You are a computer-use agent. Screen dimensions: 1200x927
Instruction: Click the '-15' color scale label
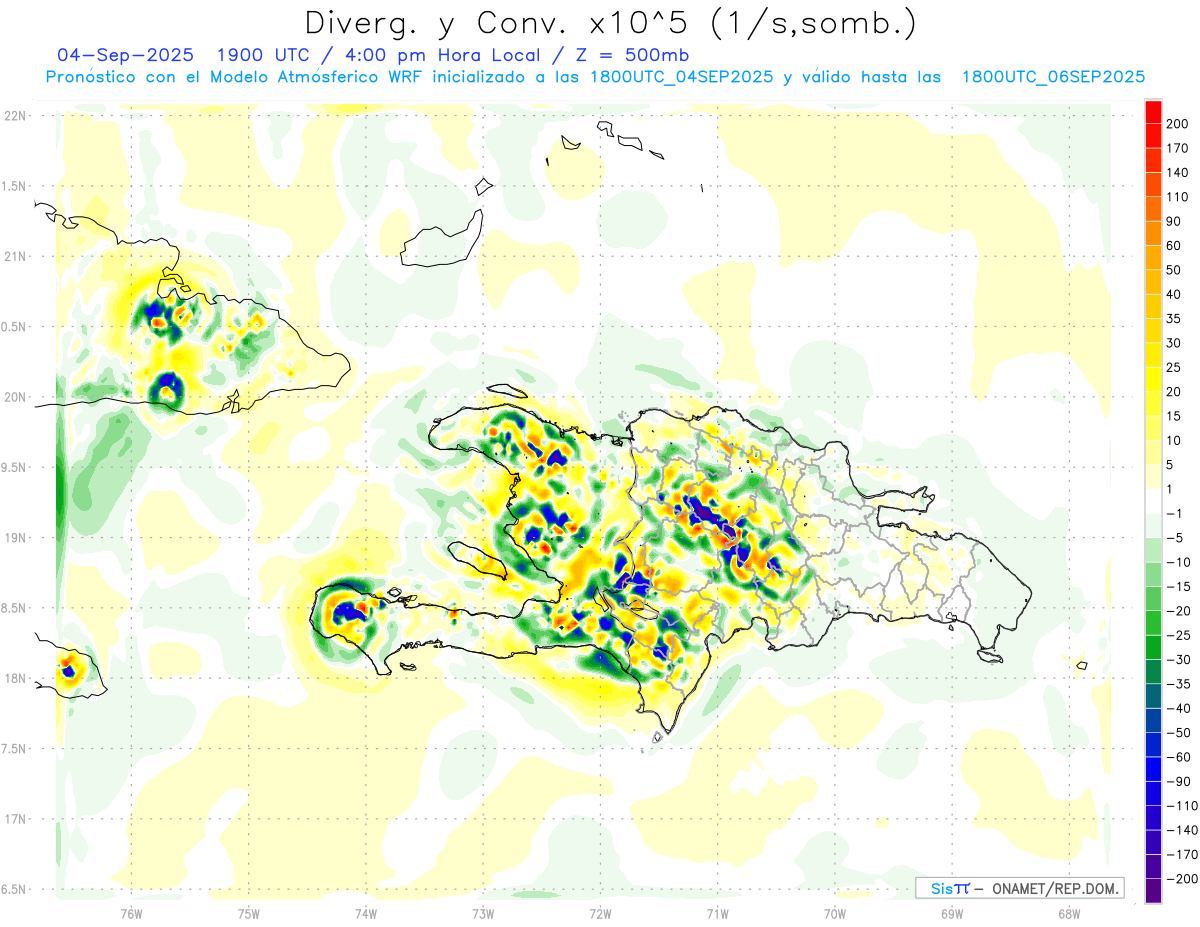(1178, 587)
